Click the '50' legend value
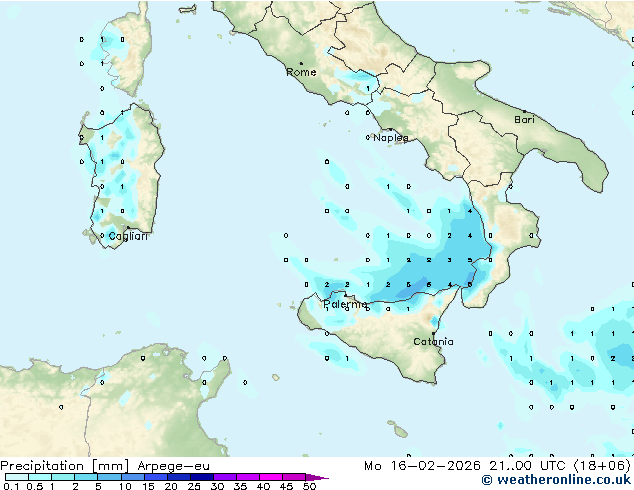Screen dimensions: 634x490 click(x=309, y=486)
